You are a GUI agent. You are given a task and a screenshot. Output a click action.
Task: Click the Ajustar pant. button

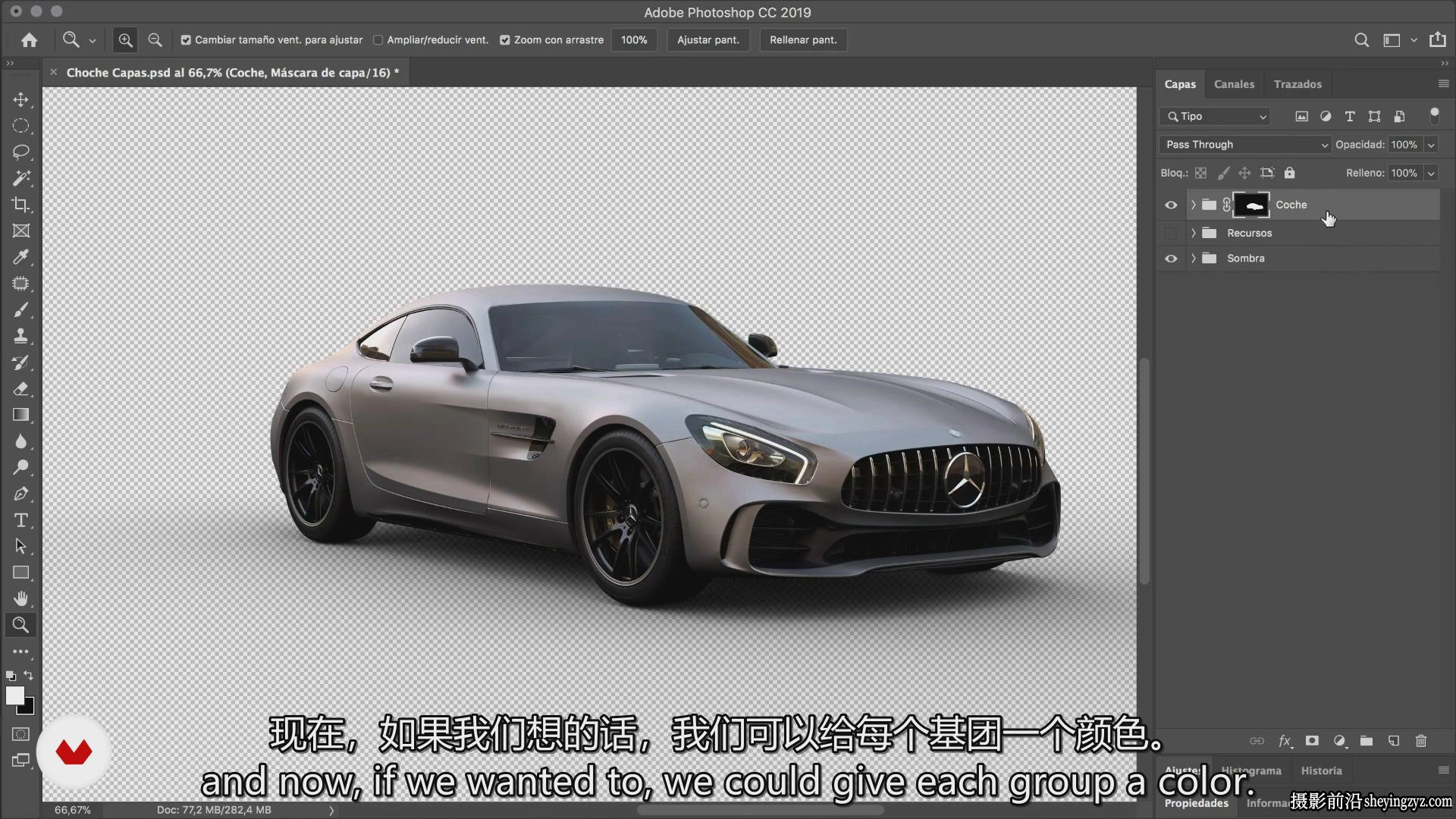click(708, 40)
